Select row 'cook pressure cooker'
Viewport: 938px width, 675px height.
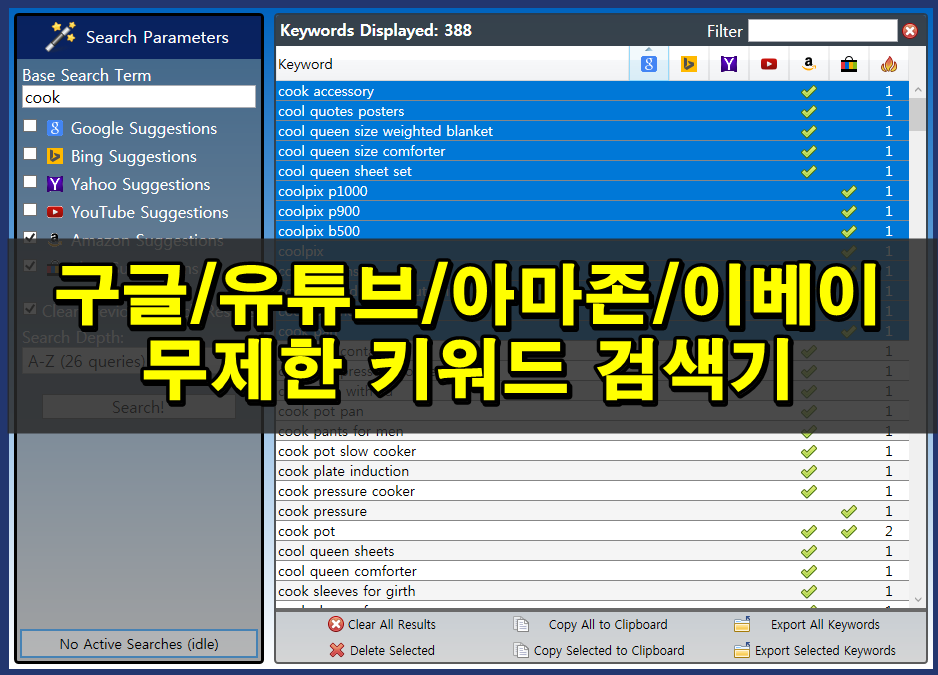[x=592, y=491]
